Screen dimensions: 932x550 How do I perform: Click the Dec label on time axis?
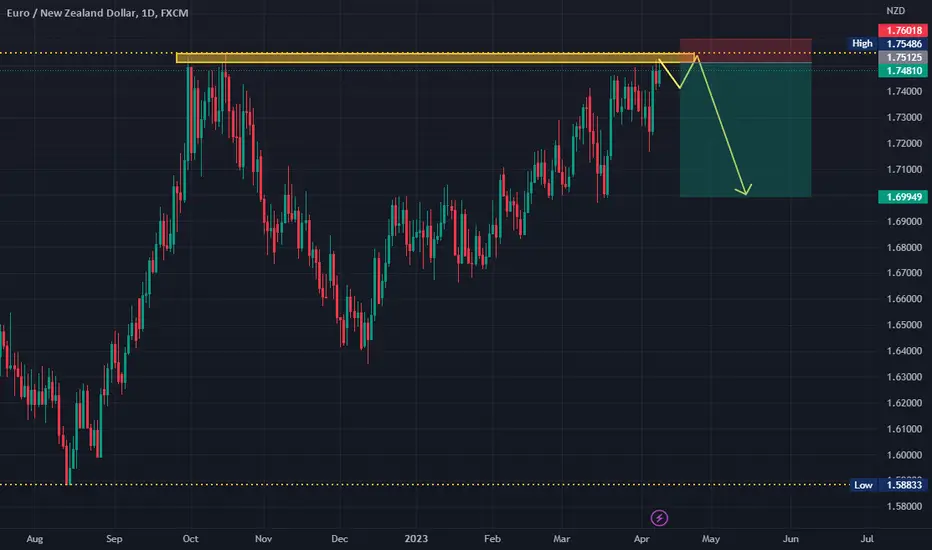click(339, 539)
